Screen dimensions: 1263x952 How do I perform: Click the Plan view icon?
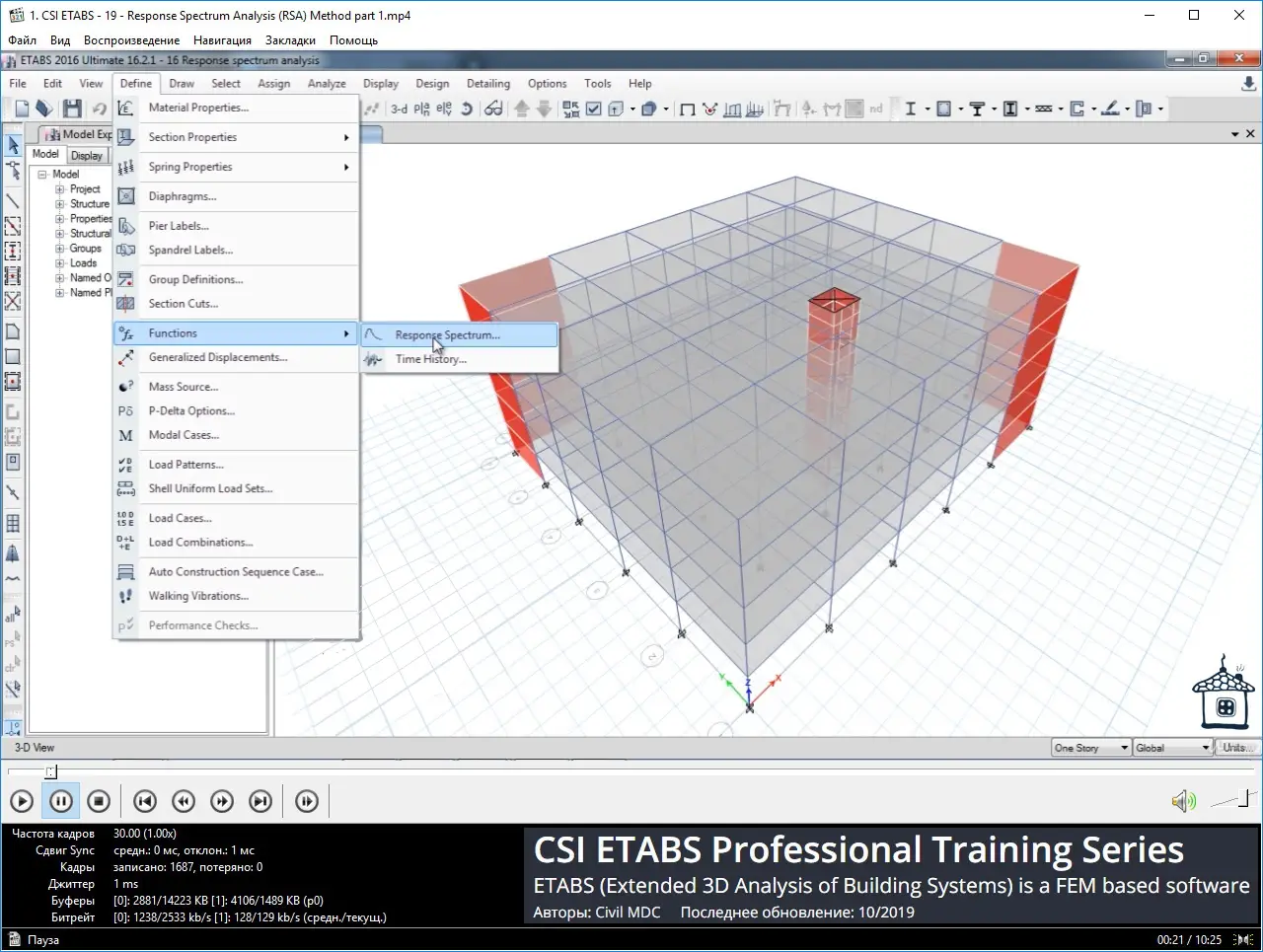421,109
